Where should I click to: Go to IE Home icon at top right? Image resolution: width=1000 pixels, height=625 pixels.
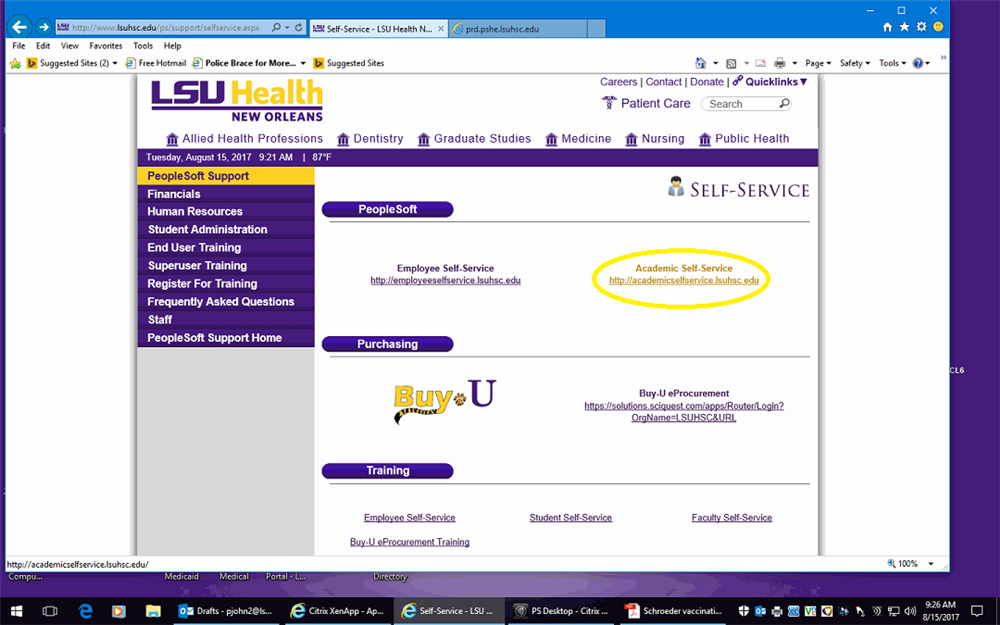tap(887, 27)
